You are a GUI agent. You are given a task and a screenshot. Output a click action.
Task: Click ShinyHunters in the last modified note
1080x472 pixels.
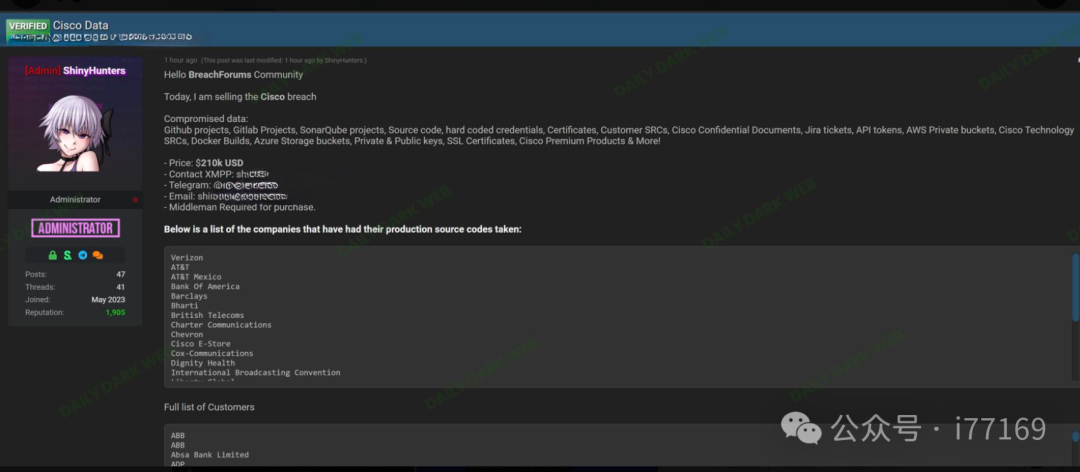tap(344, 60)
